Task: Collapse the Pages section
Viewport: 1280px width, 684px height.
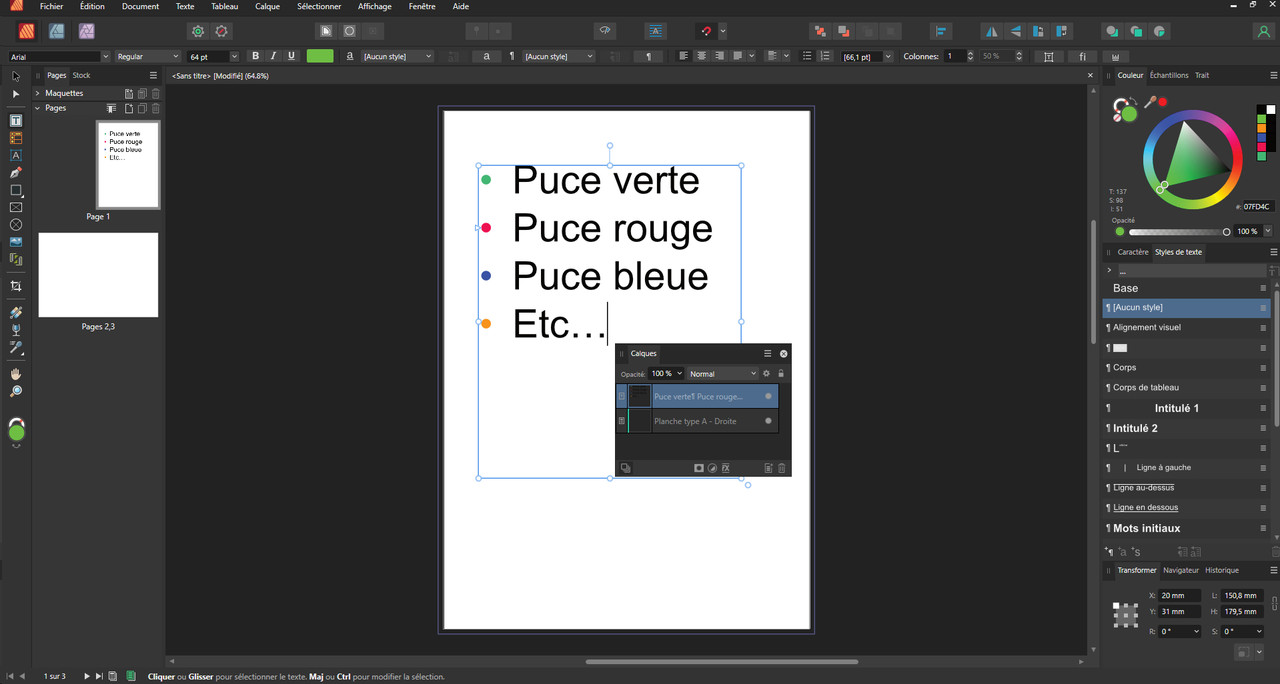Action: click(37, 108)
